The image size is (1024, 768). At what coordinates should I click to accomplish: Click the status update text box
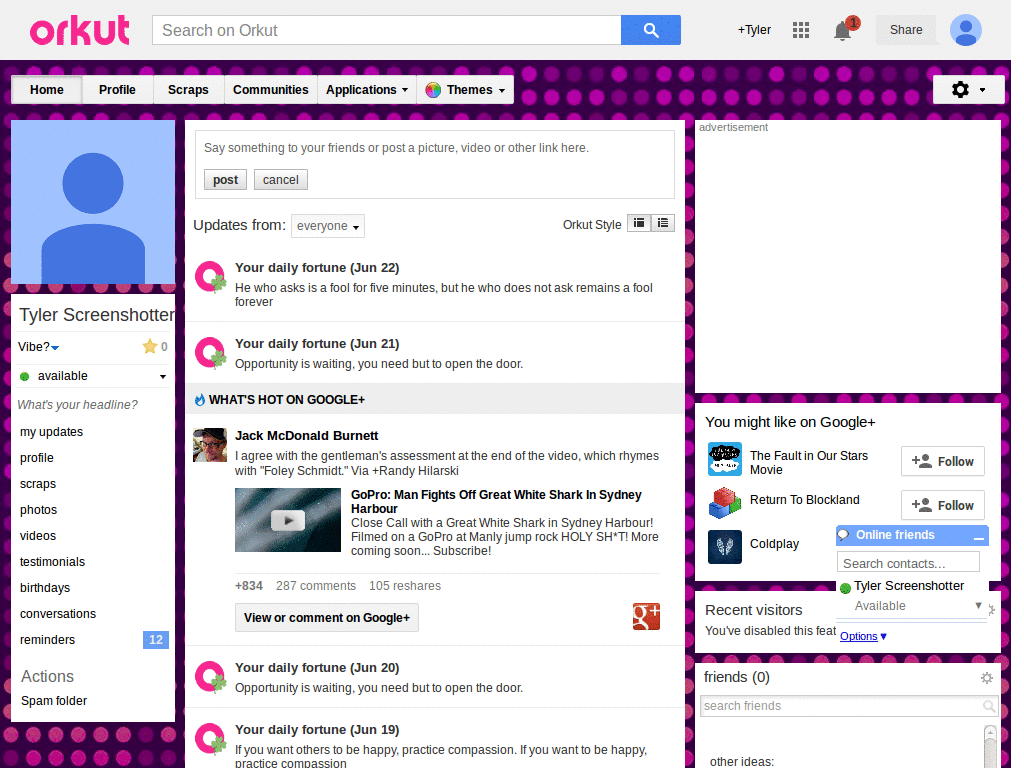[x=435, y=148]
